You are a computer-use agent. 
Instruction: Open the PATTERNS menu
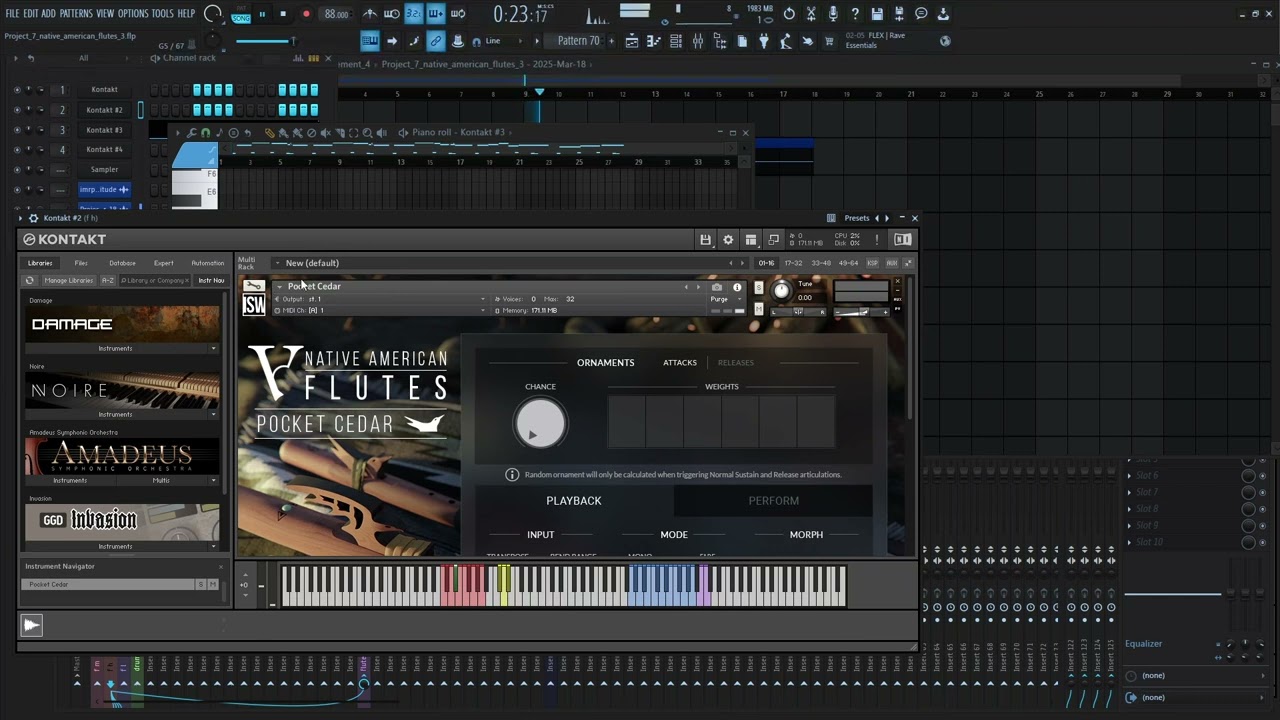pos(76,14)
